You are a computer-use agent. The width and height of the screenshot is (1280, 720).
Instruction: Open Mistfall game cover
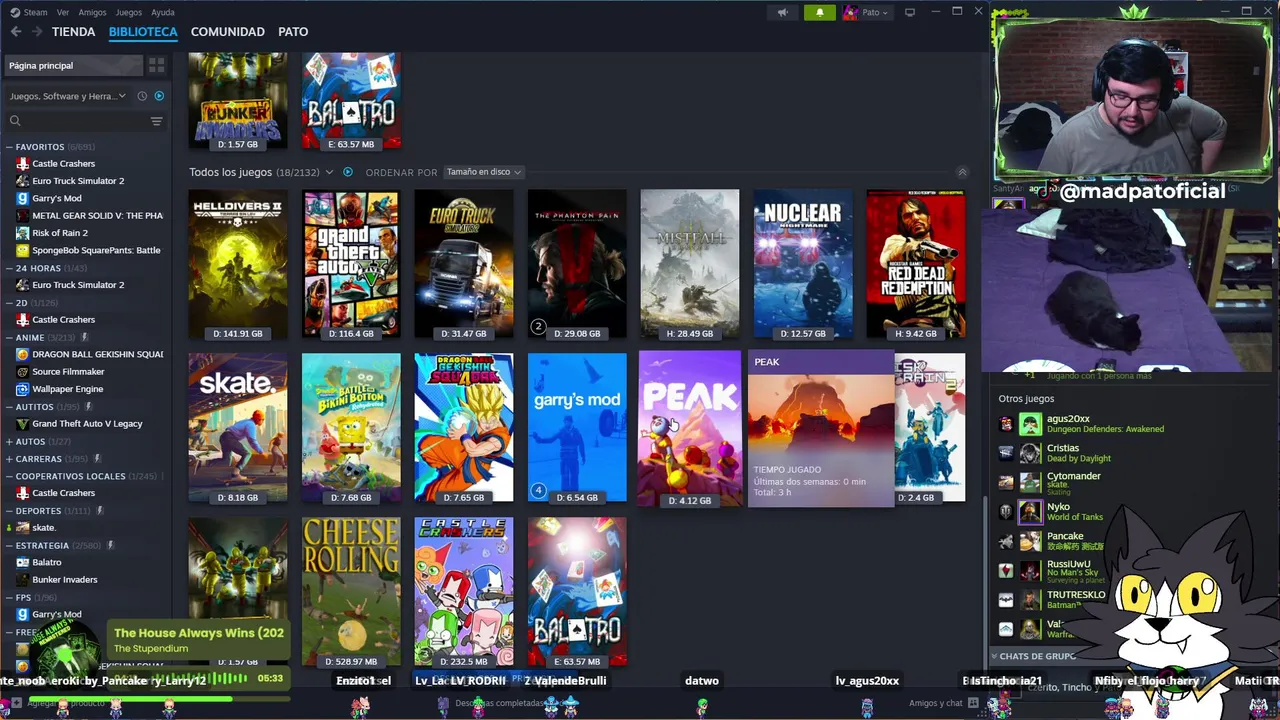(690, 264)
